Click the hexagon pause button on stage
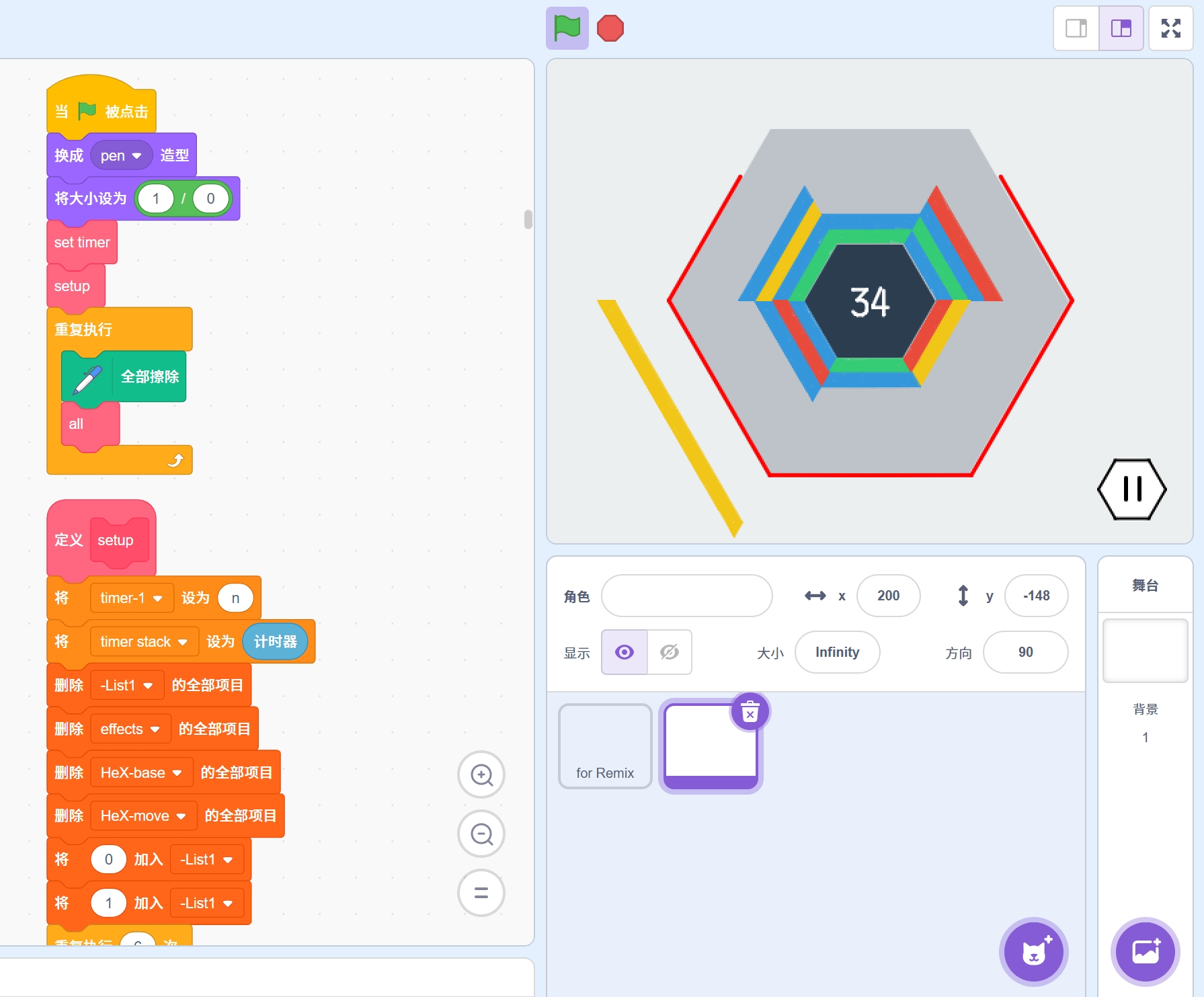This screenshot has width=1204, height=997. point(1132,489)
